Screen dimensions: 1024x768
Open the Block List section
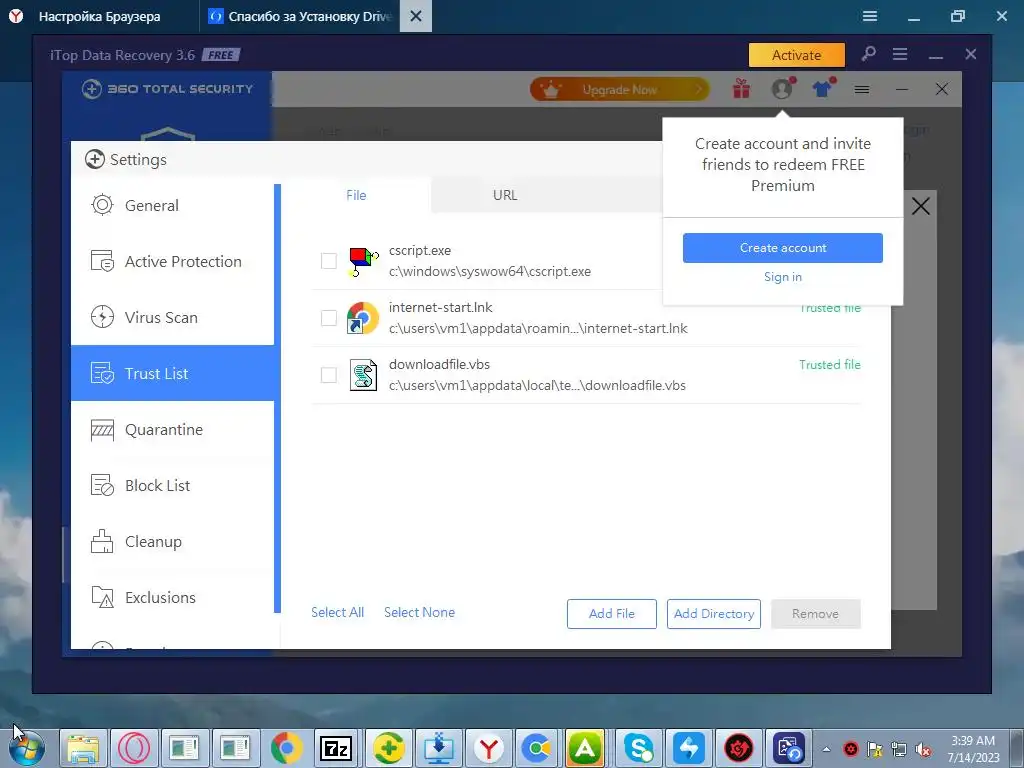pos(172,485)
